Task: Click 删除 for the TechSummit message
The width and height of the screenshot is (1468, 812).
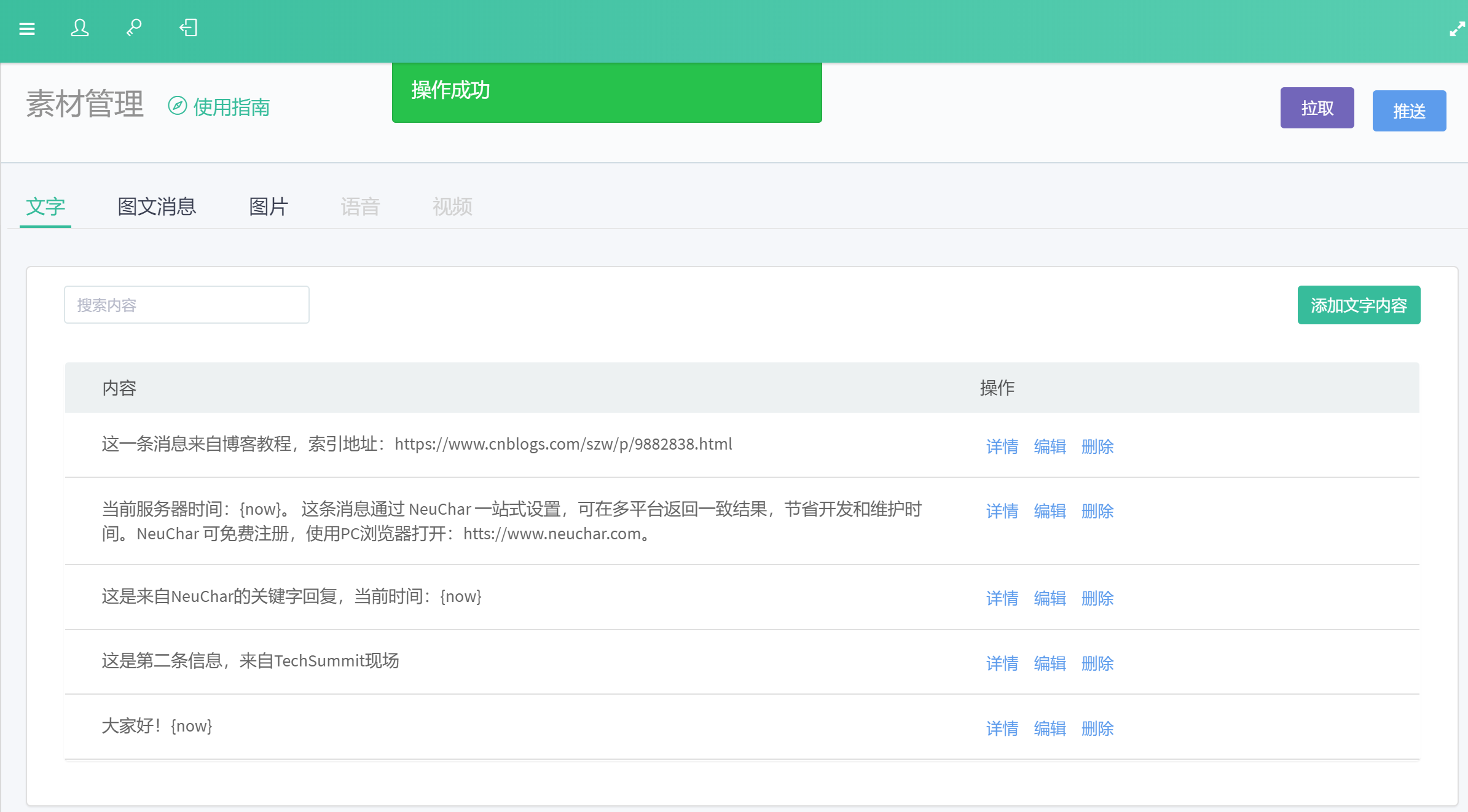Action: click(x=1097, y=663)
